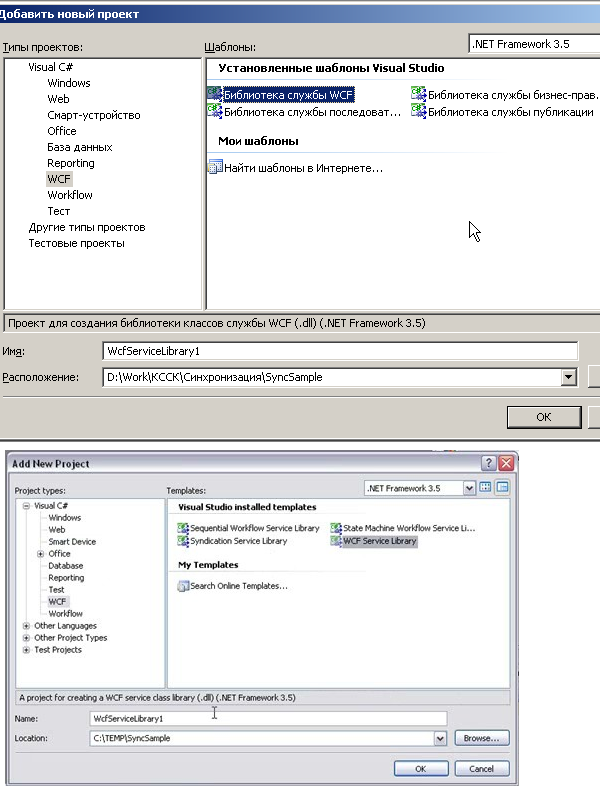This screenshot has height=800, width=600.
Task: Select Visual C# in English Project types tree
Action: click(x=51, y=506)
